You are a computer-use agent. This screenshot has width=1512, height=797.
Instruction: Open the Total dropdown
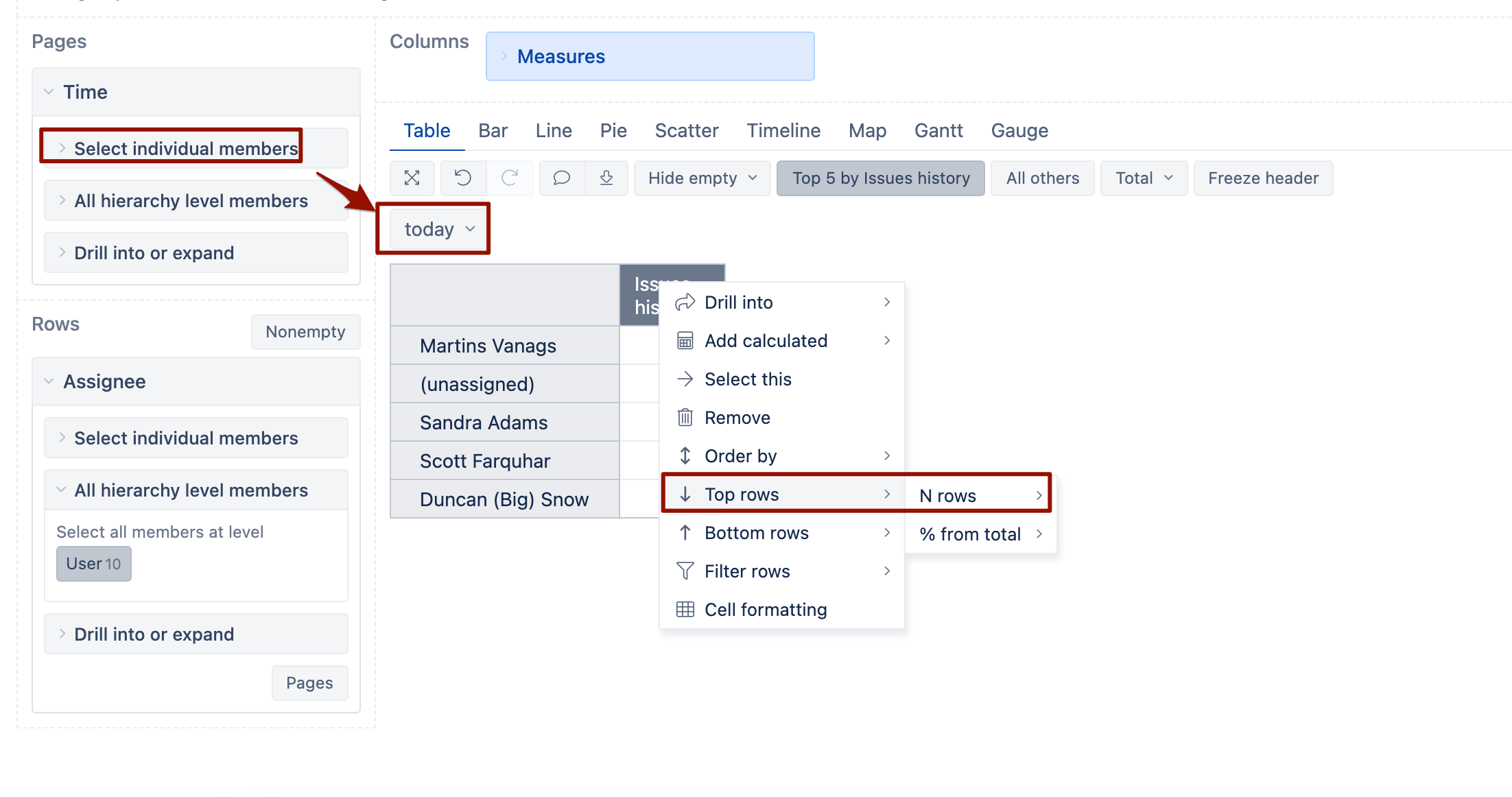(1144, 178)
